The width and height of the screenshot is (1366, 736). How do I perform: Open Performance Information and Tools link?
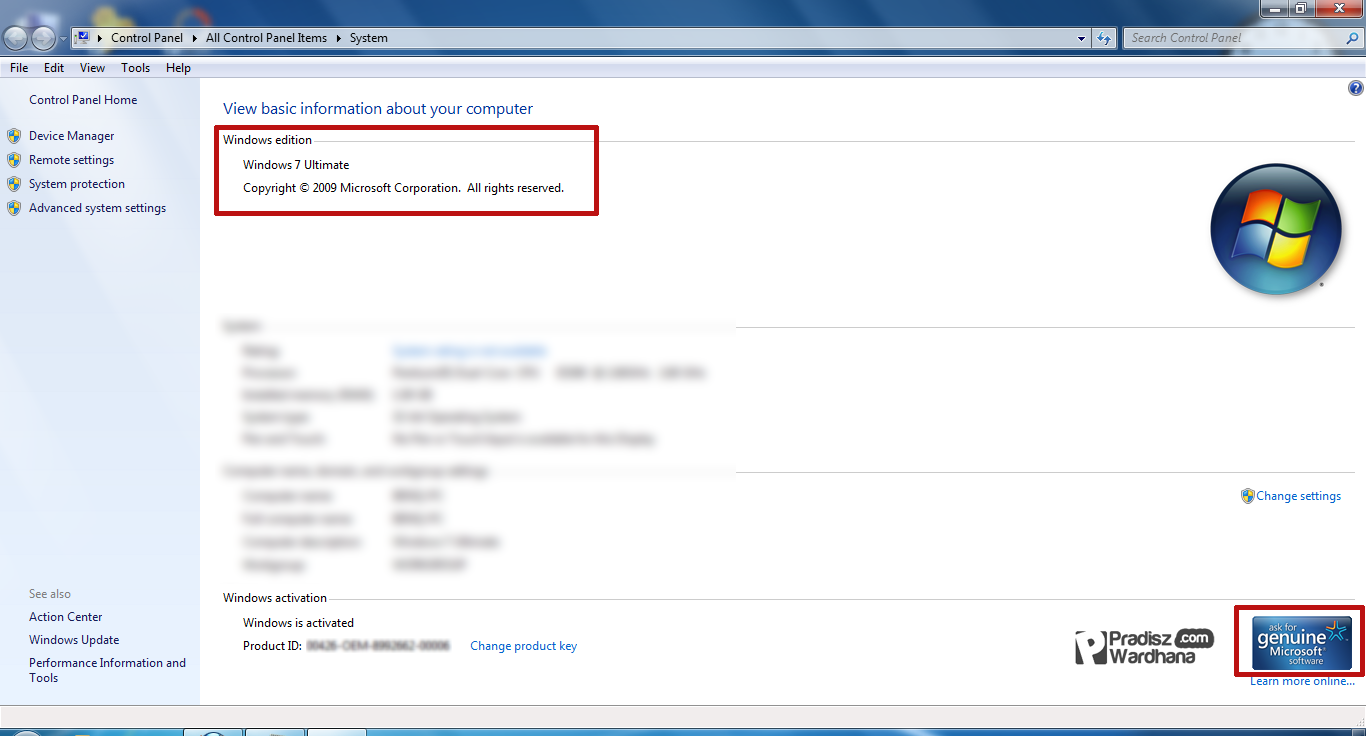107,670
